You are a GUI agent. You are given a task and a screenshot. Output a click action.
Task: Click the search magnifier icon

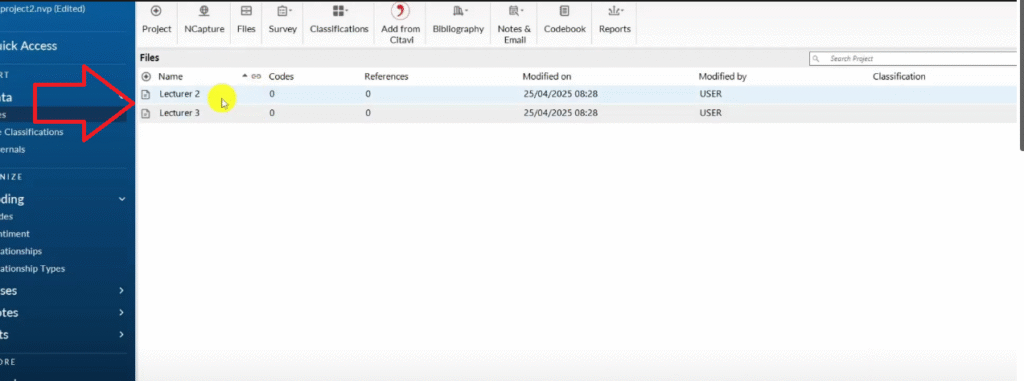[x=816, y=59]
